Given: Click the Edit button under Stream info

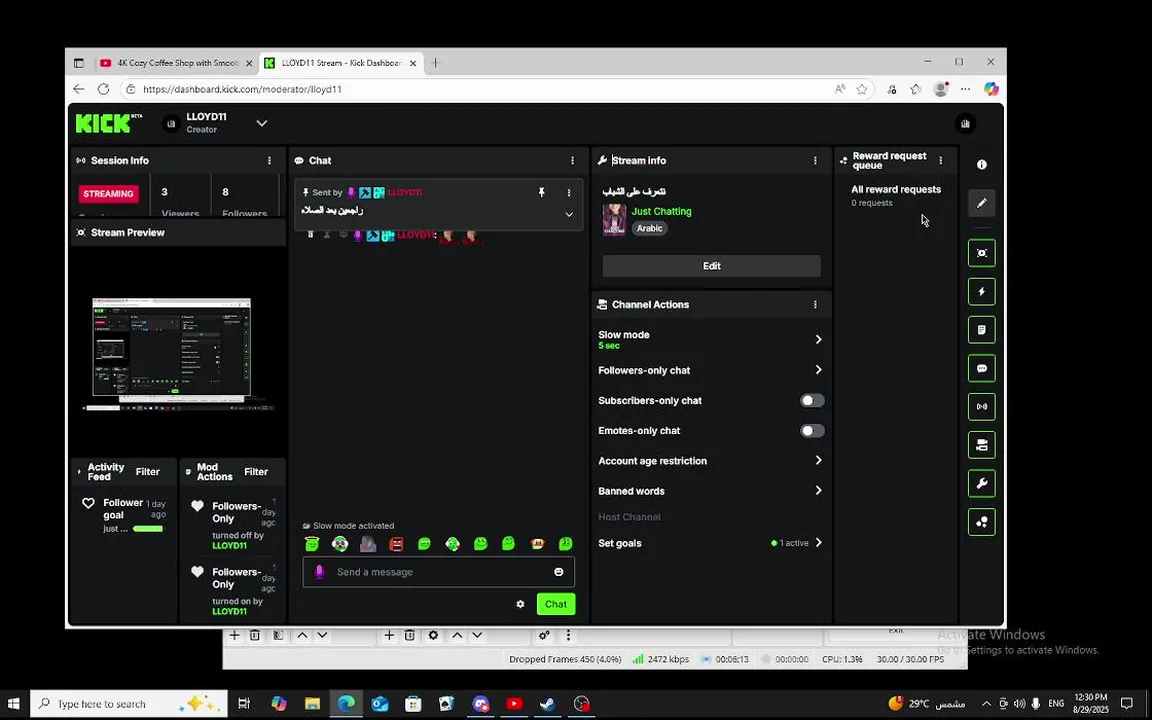Looking at the screenshot, I should tap(711, 266).
